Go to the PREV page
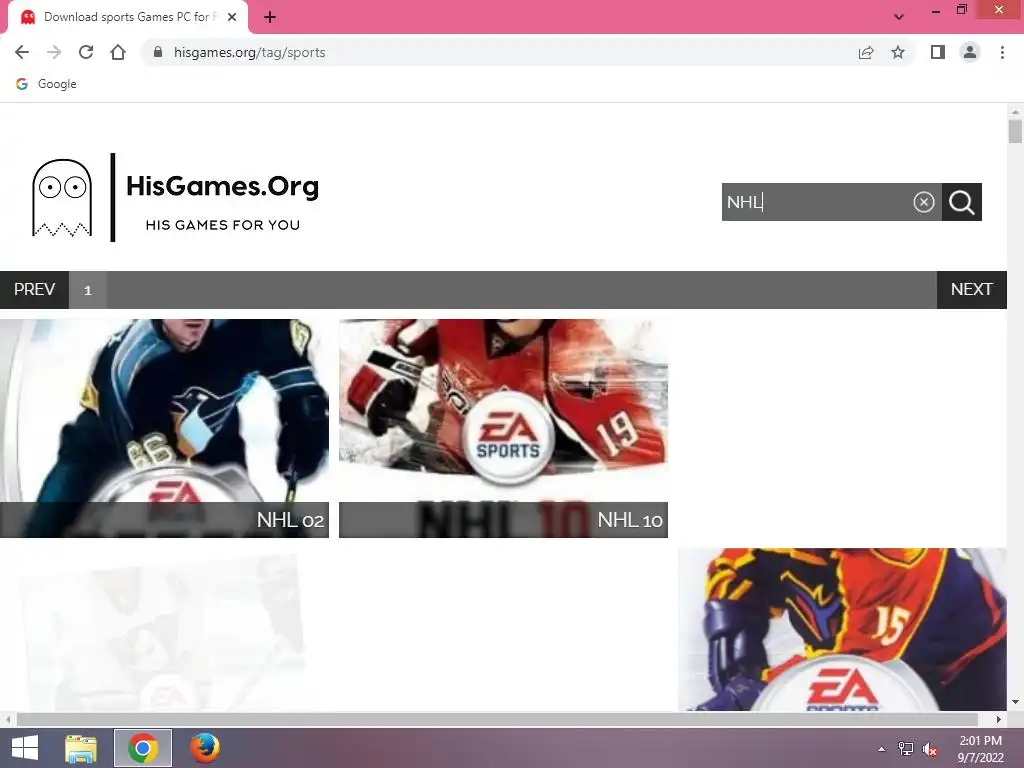 pyautogui.click(x=35, y=289)
